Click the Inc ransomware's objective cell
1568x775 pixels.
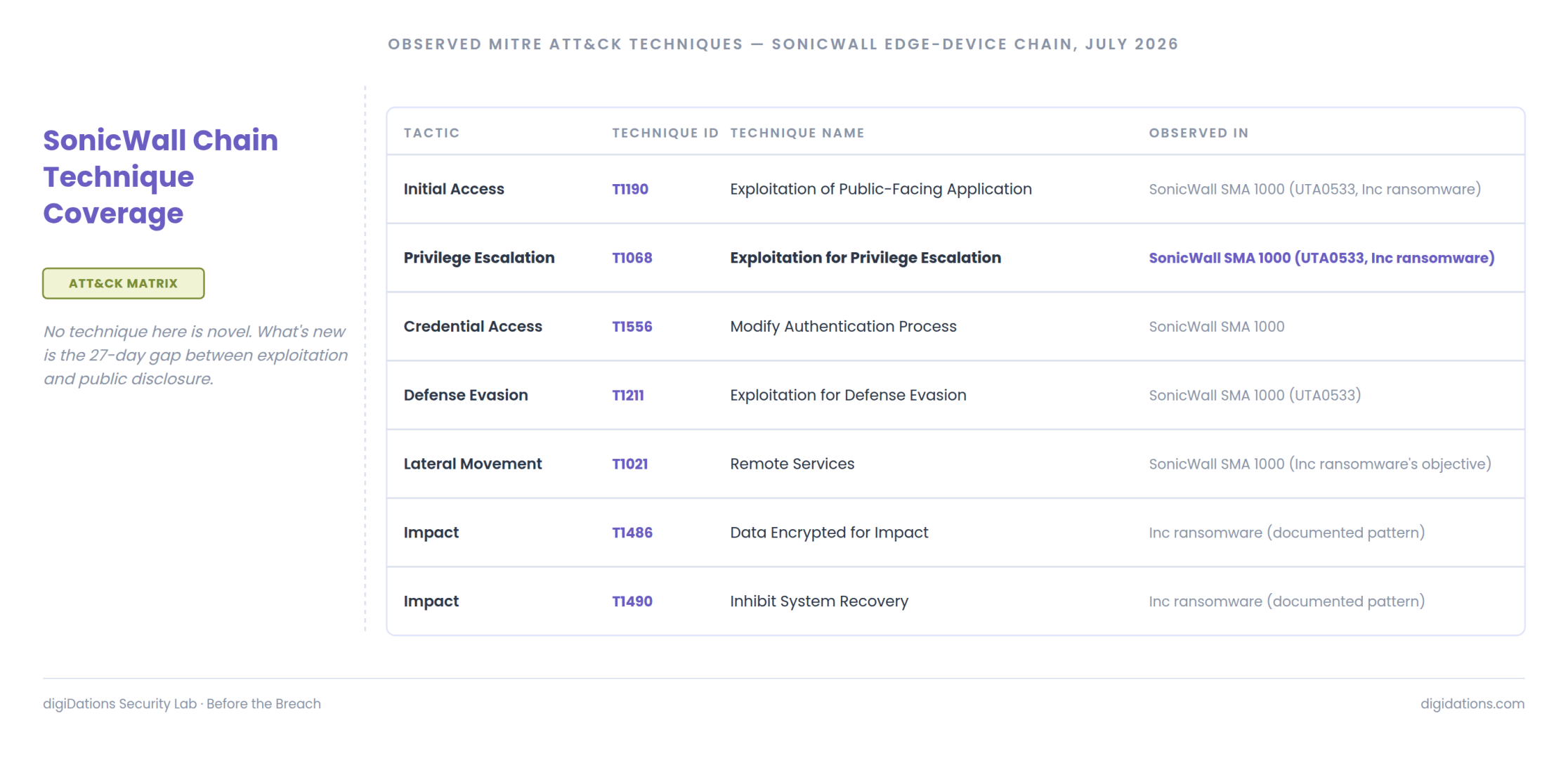click(1320, 464)
